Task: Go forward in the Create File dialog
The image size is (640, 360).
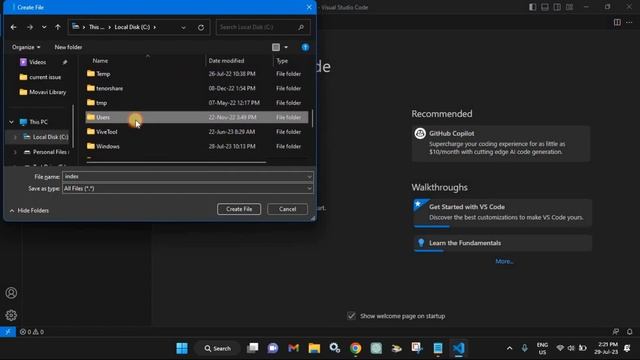Action: [x=30, y=27]
